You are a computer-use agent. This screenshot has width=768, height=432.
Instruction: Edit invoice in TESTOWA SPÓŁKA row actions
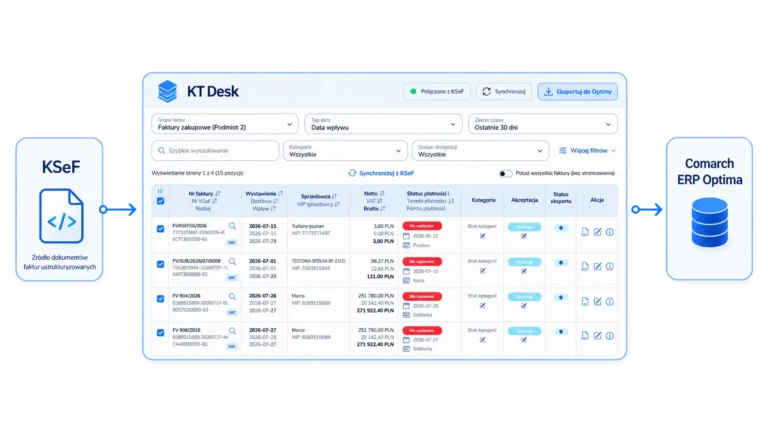(x=598, y=266)
